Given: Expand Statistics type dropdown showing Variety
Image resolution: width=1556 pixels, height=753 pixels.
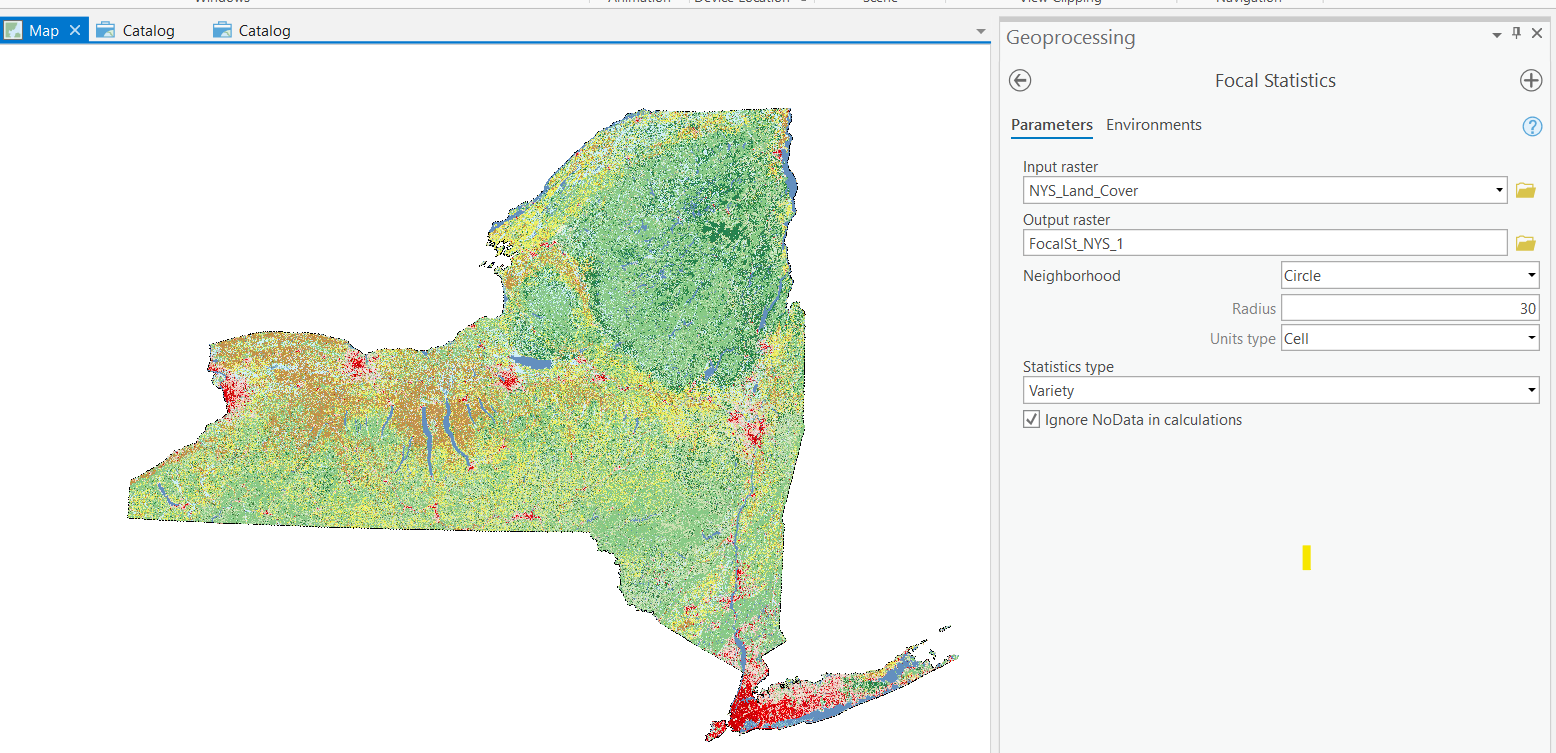Looking at the screenshot, I should point(1531,391).
